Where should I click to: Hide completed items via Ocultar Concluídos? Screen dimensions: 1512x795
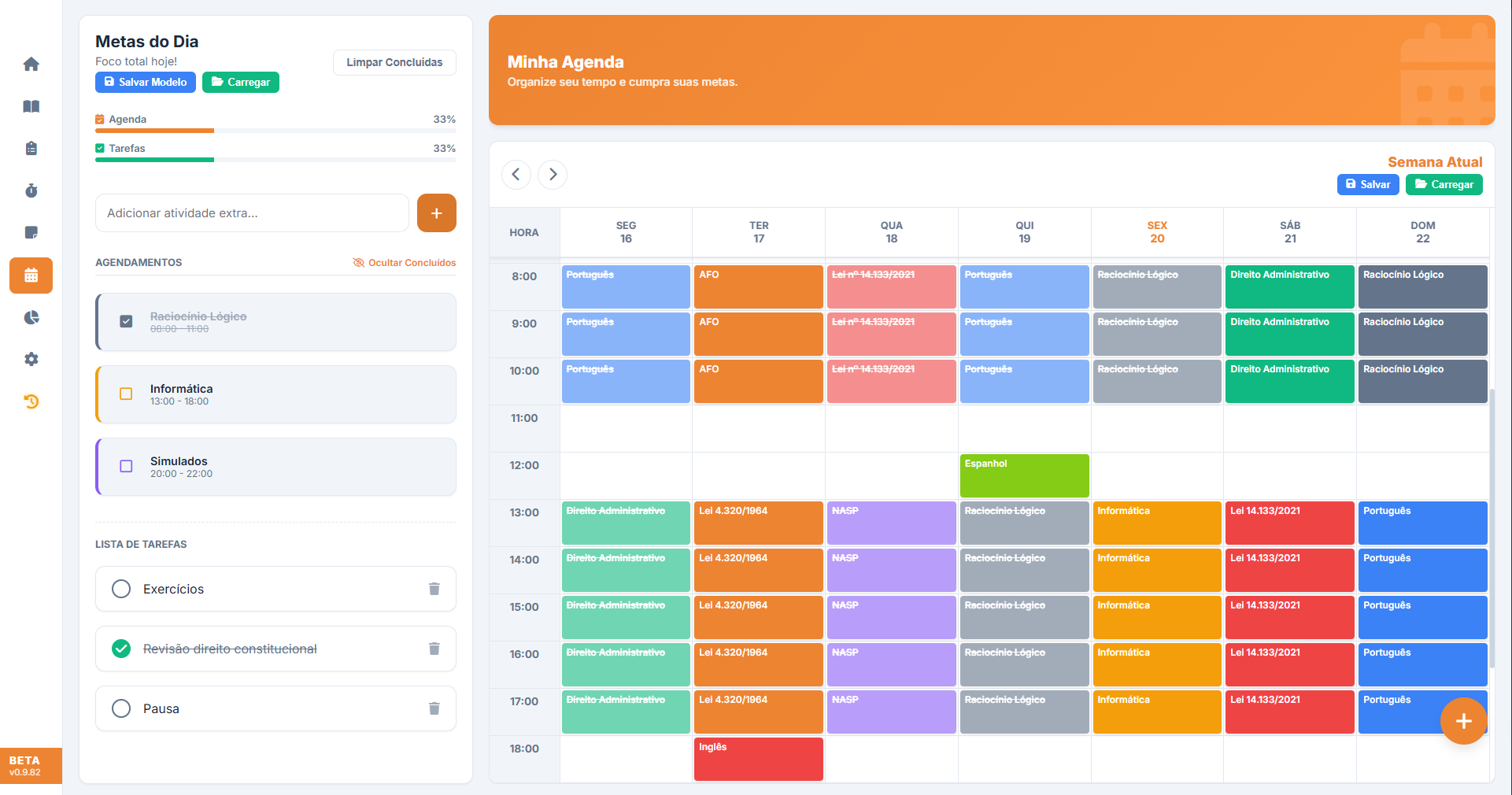click(x=405, y=263)
